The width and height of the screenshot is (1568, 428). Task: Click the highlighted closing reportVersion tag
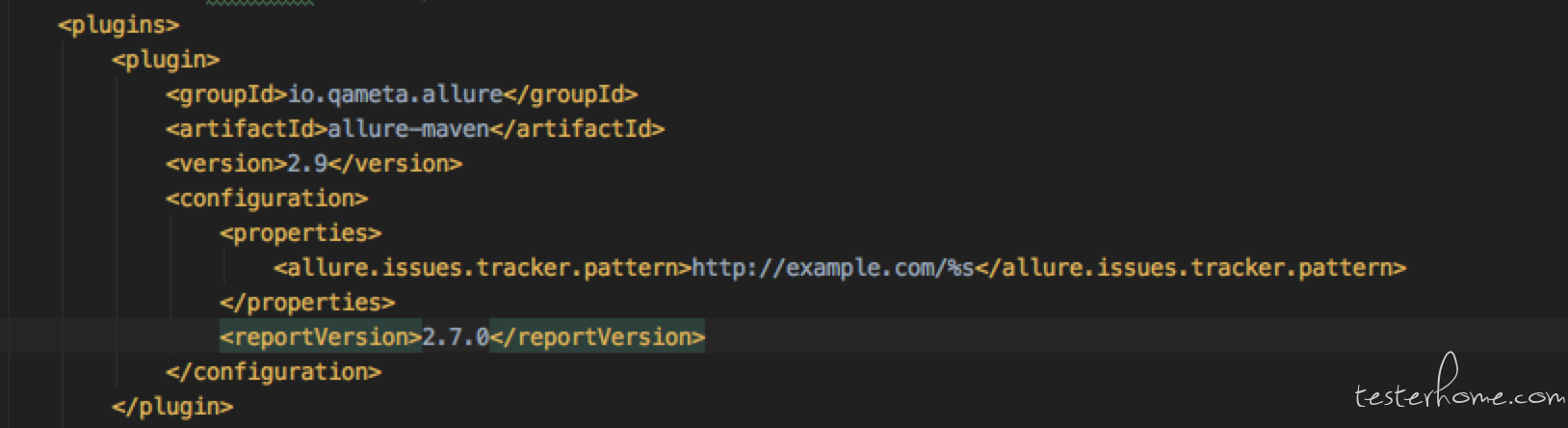(x=597, y=337)
